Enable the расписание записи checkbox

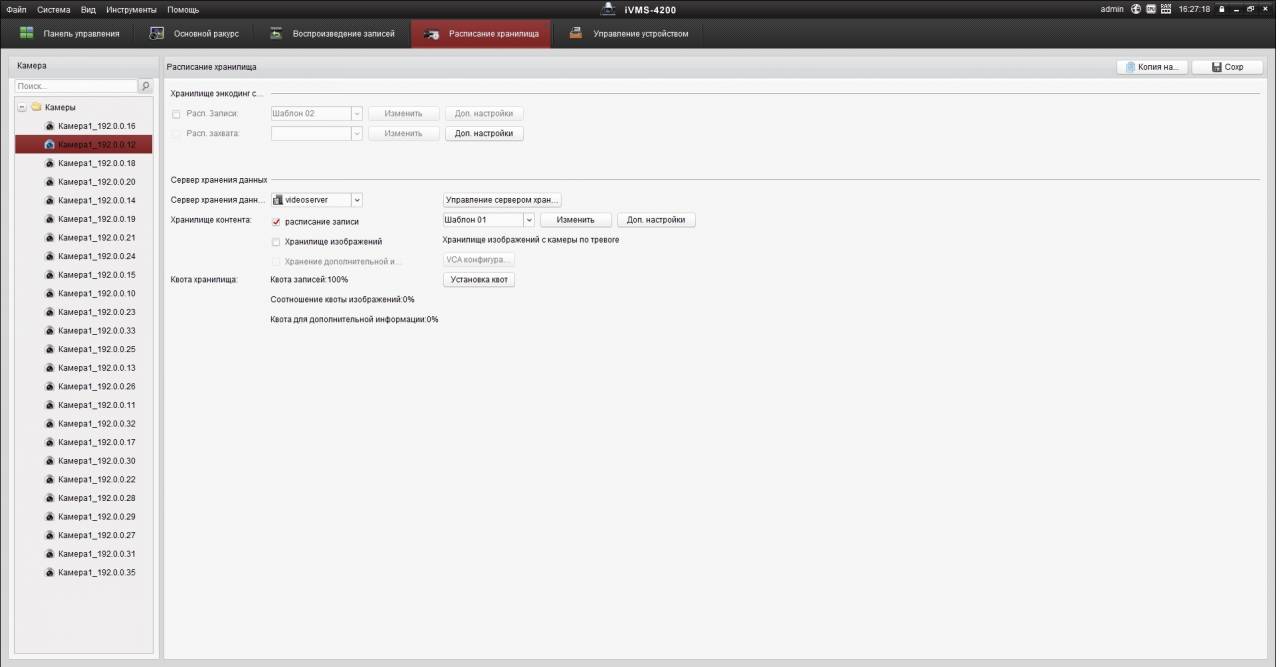click(x=276, y=221)
